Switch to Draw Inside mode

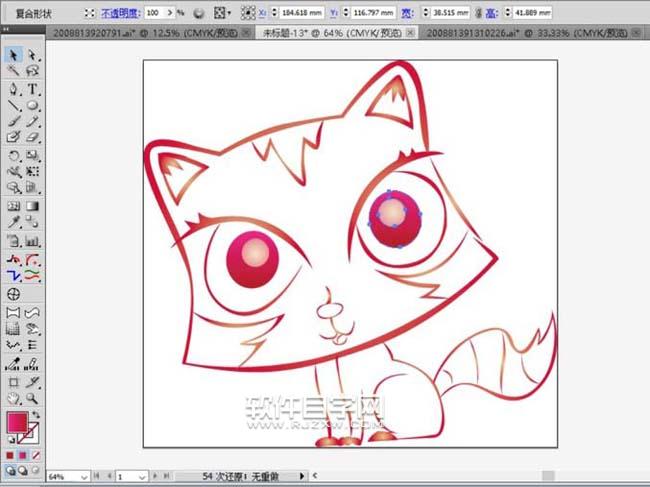pyautogui.click(x=36, y=470)
